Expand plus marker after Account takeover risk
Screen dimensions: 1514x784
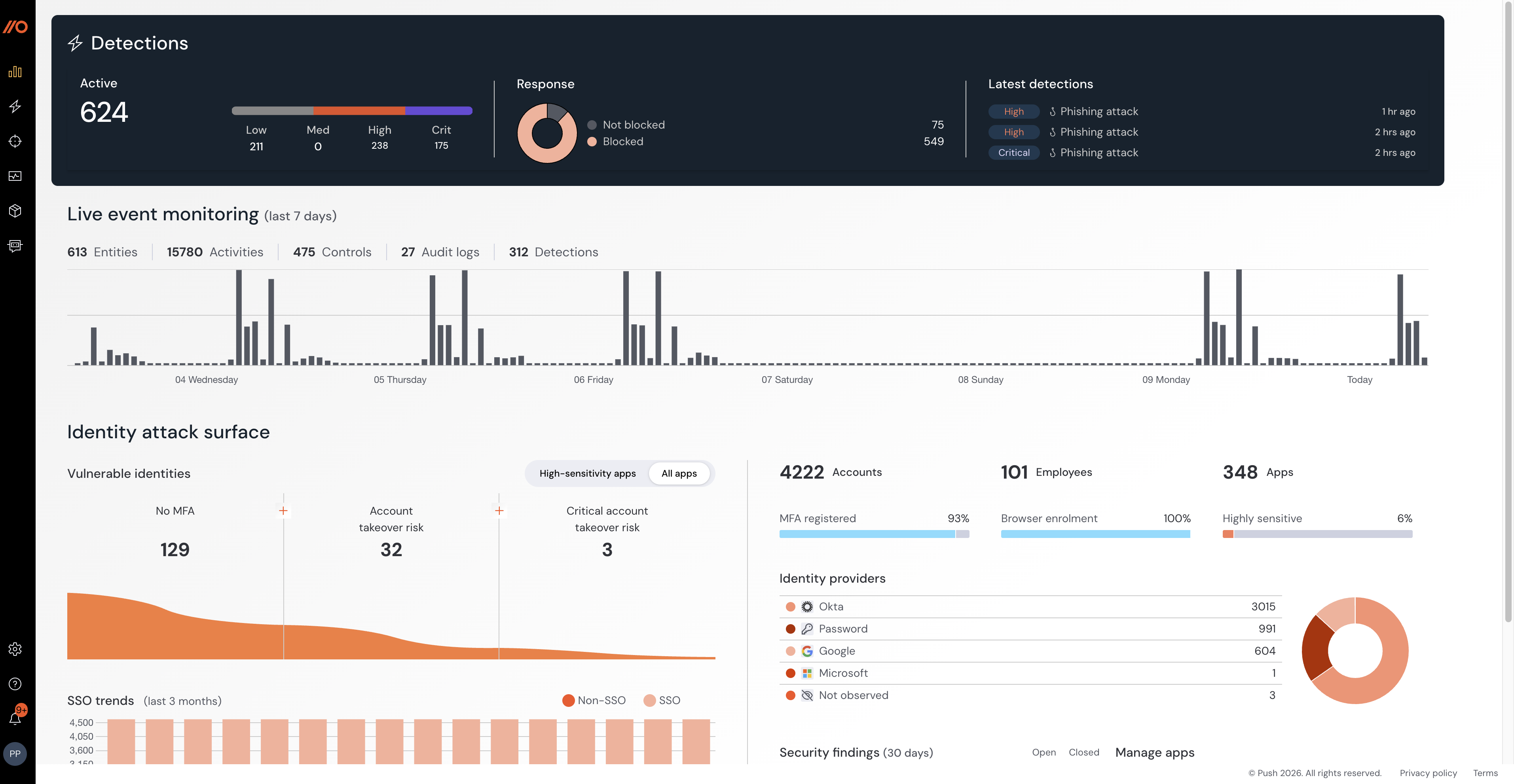click(499, 511)
